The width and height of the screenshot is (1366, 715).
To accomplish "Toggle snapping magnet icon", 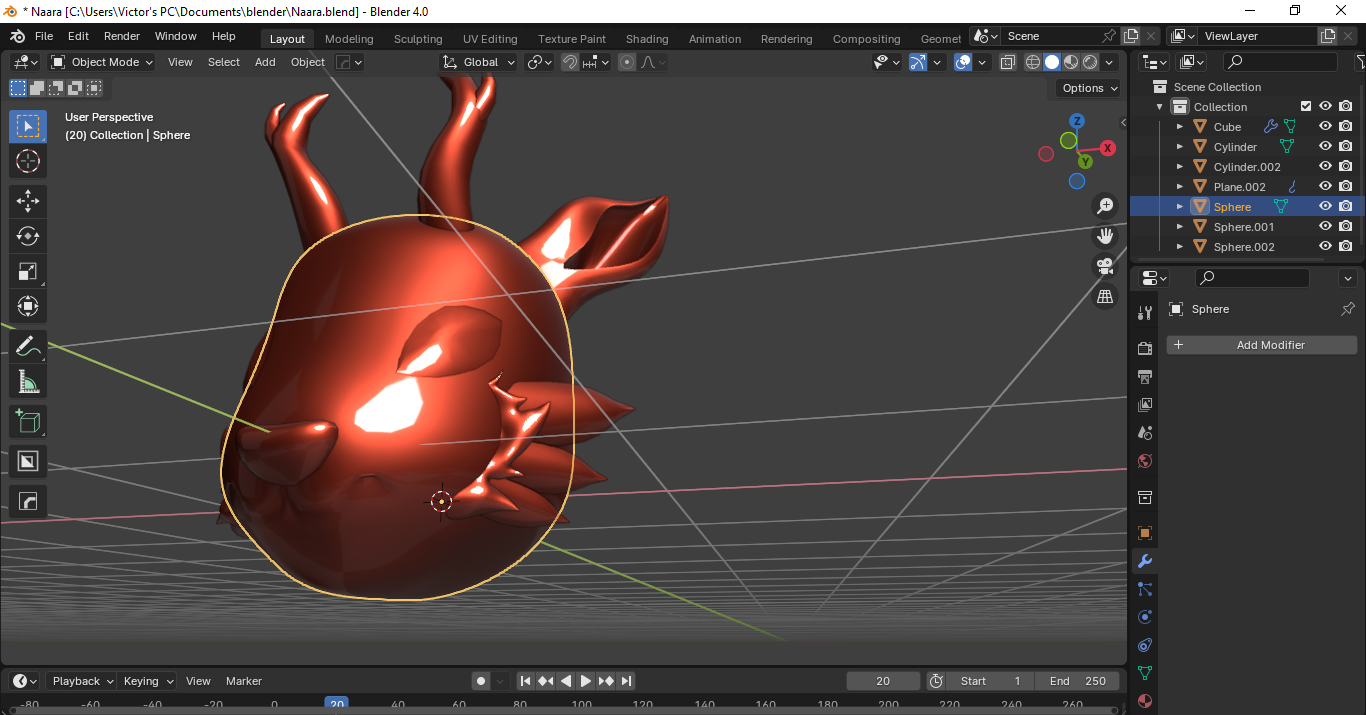I will 569,62.
